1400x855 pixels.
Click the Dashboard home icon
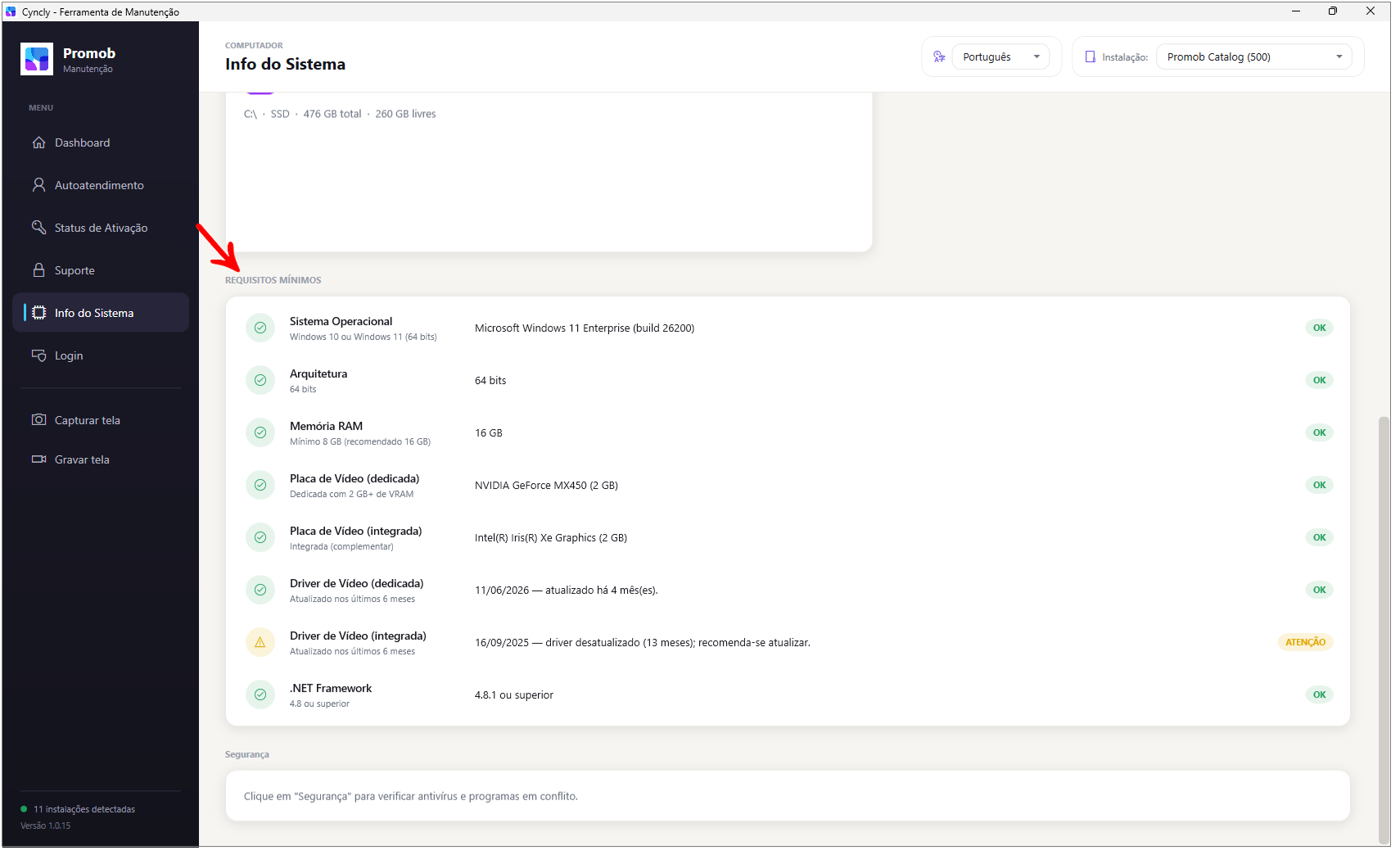coord(38,142)
